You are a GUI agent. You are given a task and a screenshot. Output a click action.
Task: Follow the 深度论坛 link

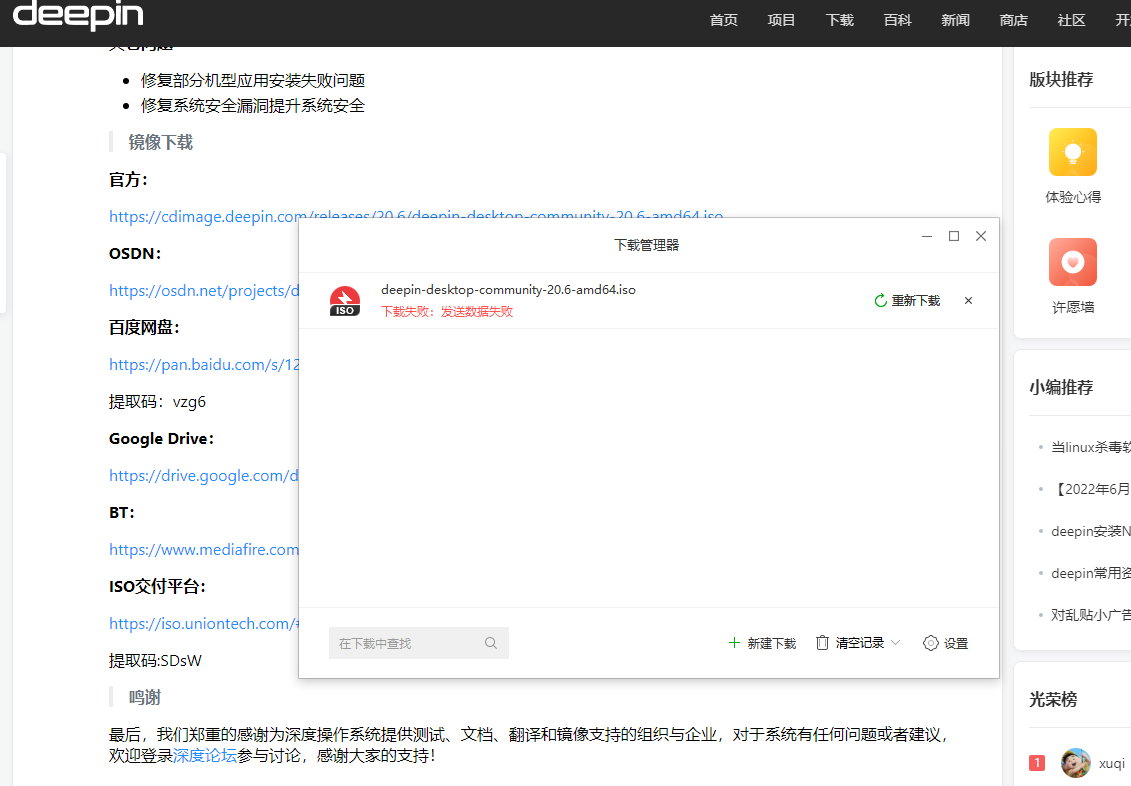point(205,756)
